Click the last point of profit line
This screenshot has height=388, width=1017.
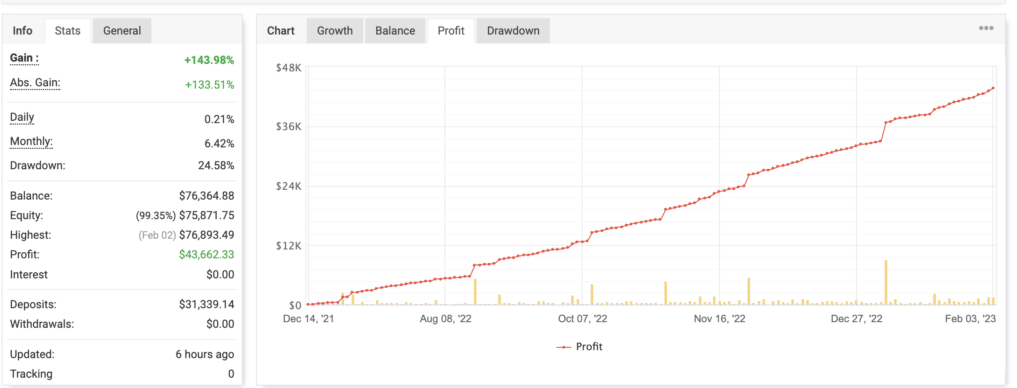coord(993,88)
